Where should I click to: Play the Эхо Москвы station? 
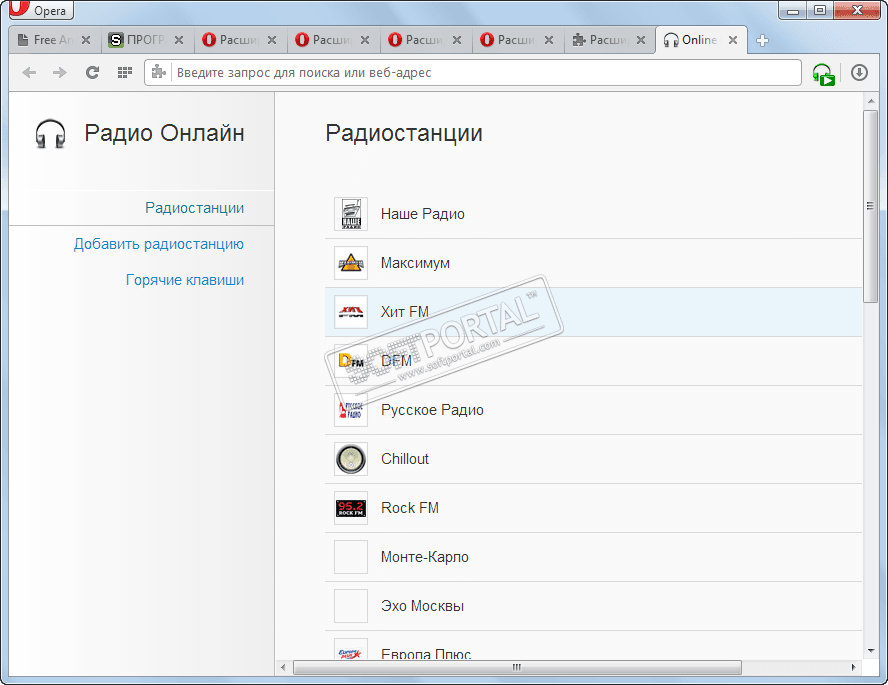[x=594, y=606]
